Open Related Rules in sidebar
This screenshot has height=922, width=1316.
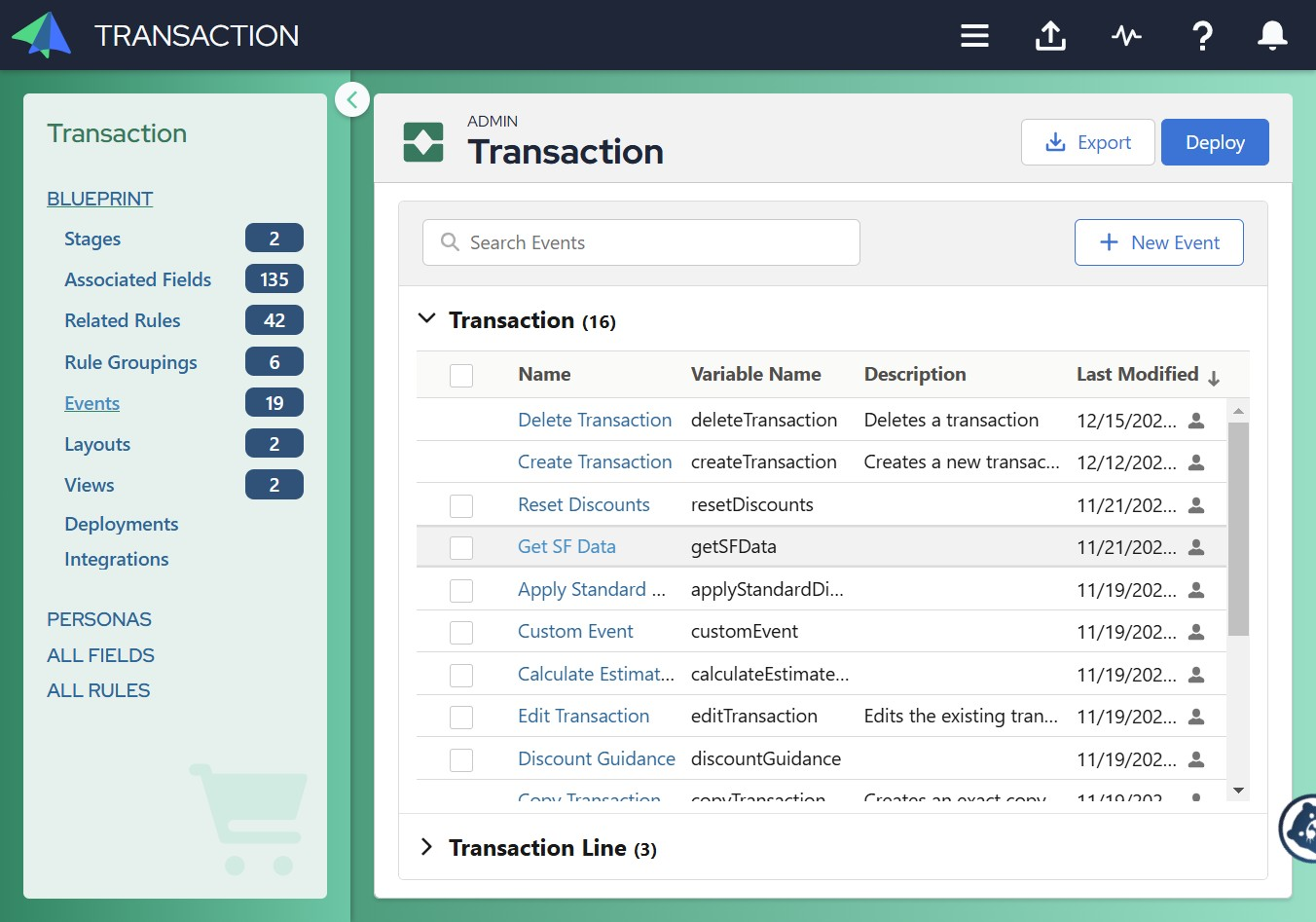pos(123,320)
